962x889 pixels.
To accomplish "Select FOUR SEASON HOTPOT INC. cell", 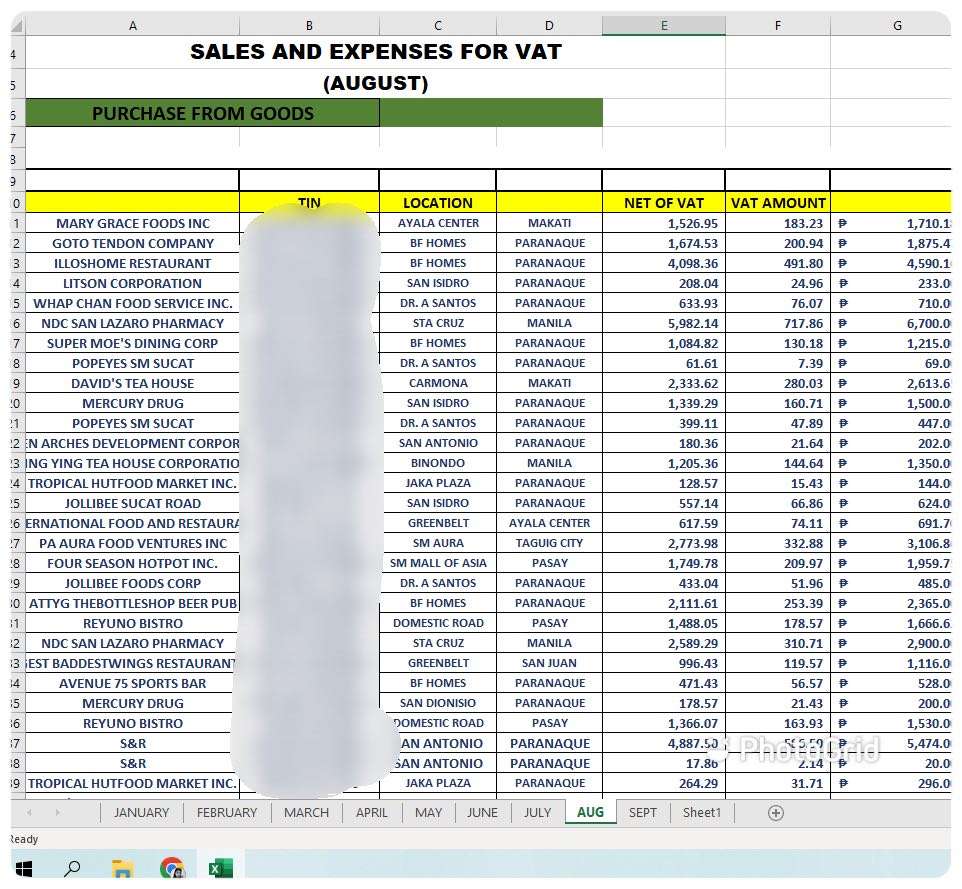I will tap(133, 563).
